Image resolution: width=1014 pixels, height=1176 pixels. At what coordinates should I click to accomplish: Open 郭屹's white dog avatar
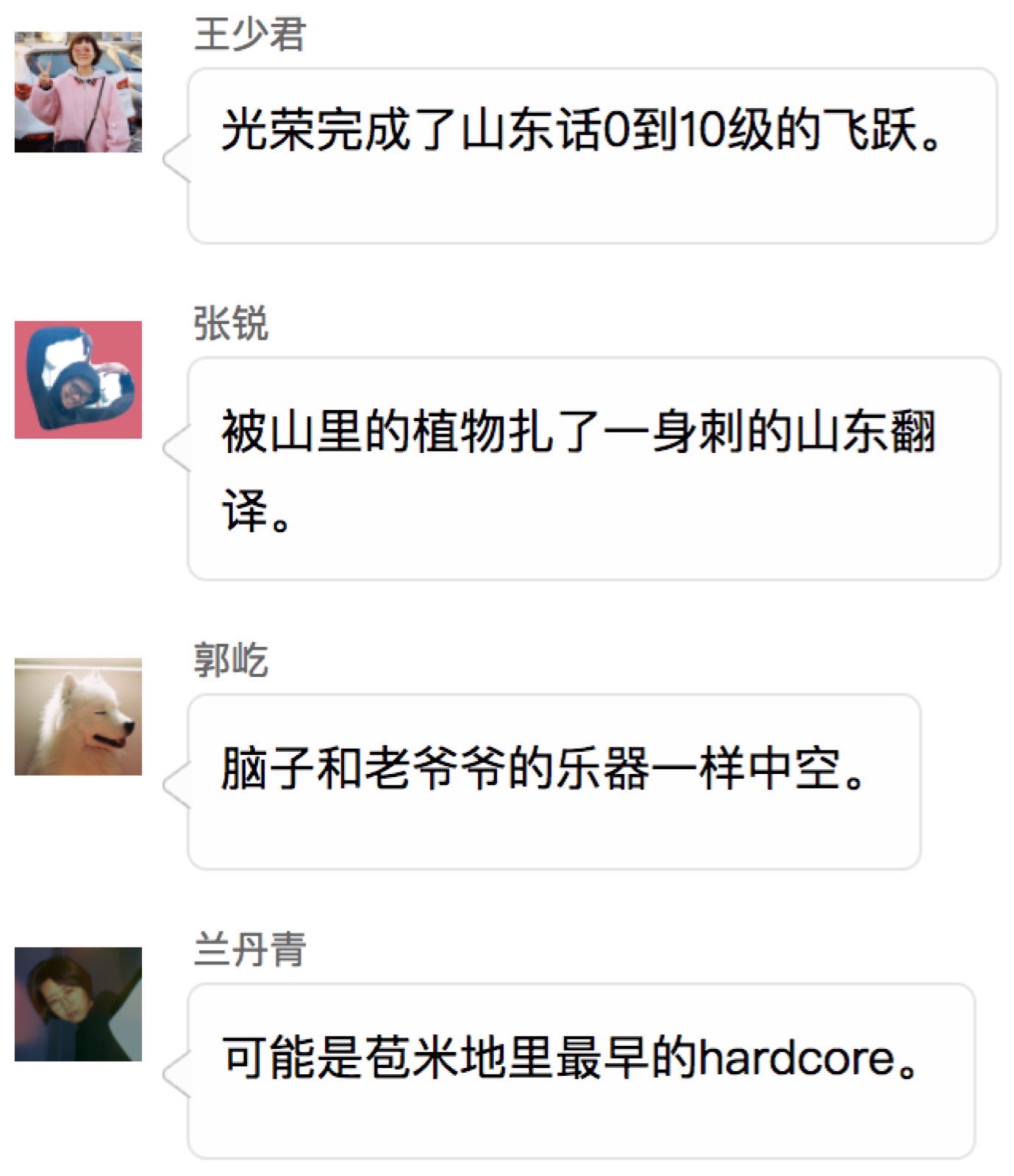(x=78, y=717)
